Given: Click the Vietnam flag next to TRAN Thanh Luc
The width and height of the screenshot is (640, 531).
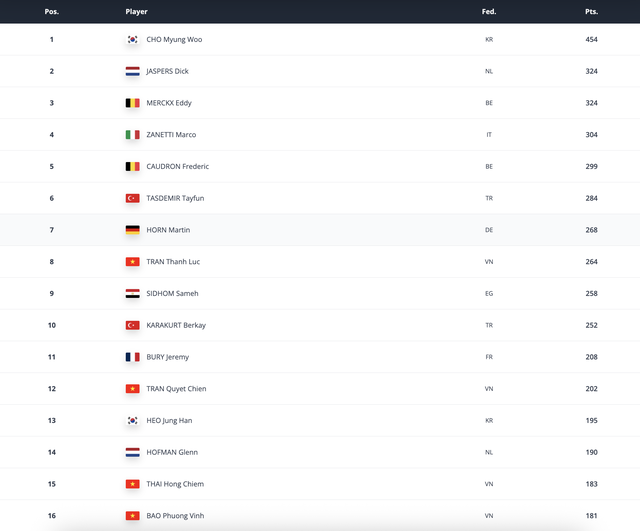Looking at the screenshot, I should pyautogui.click(x=132, y=262).
